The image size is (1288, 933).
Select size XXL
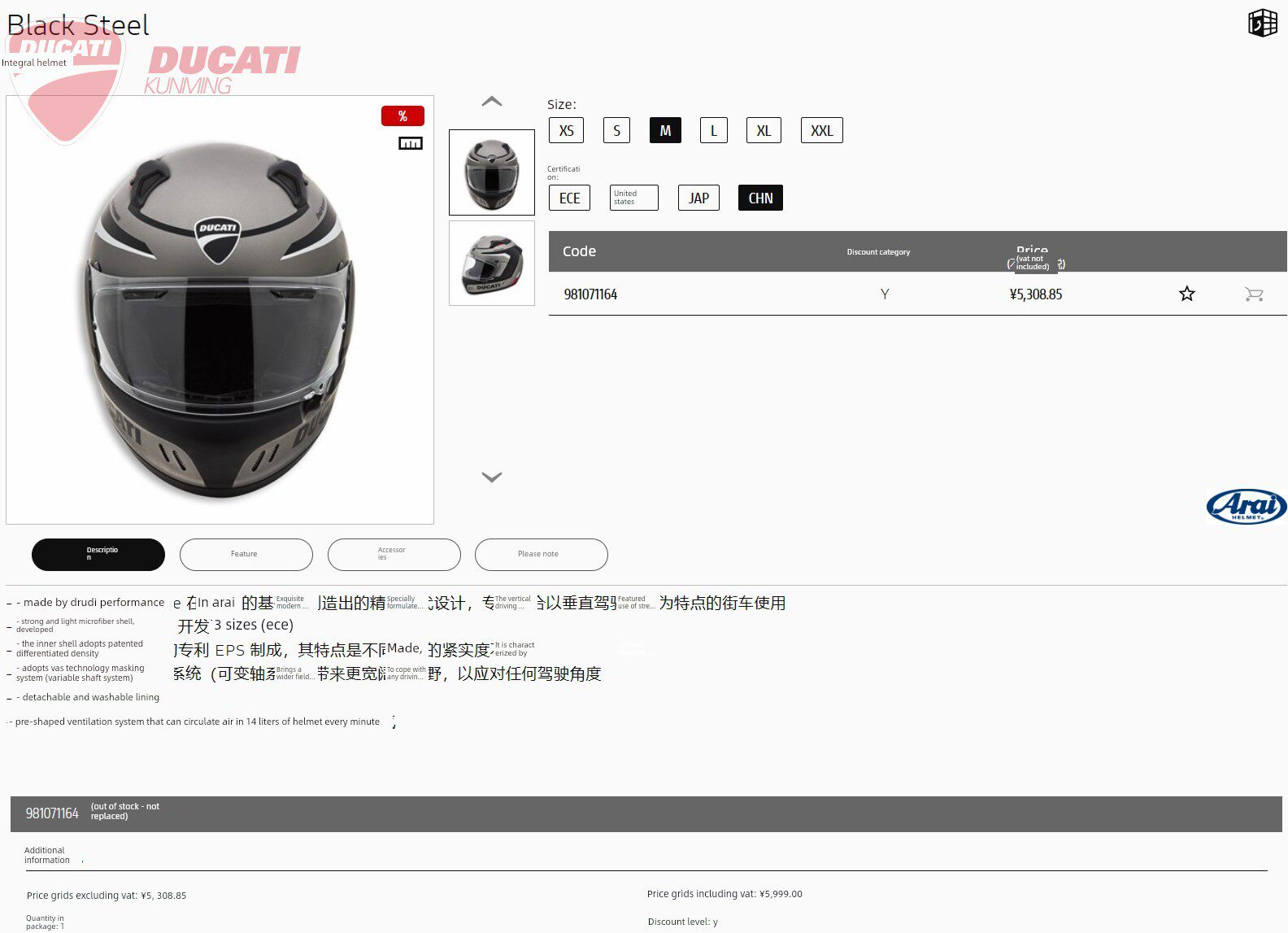(x=822, y=130)
